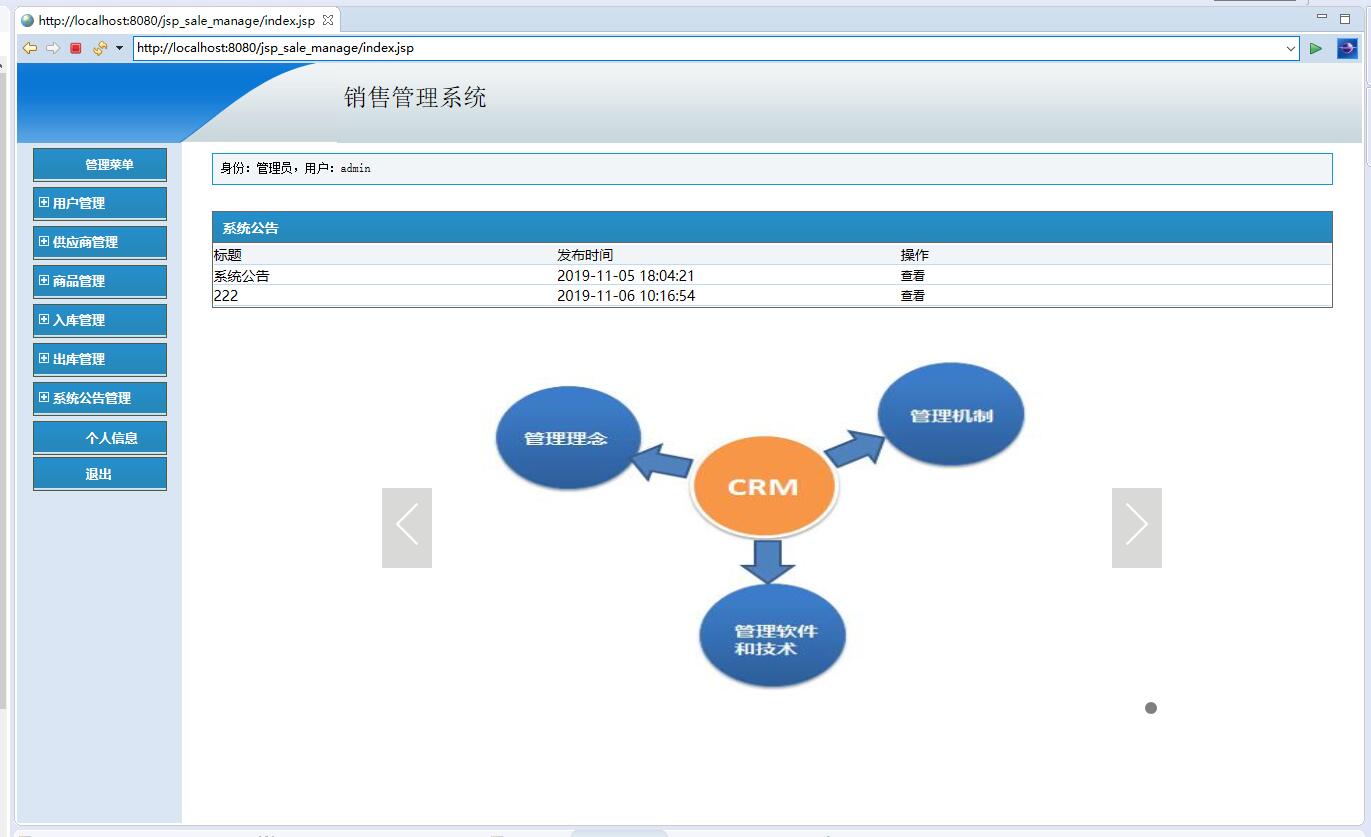Expand the 出库管理 sidebar menu

click(99, 359)
